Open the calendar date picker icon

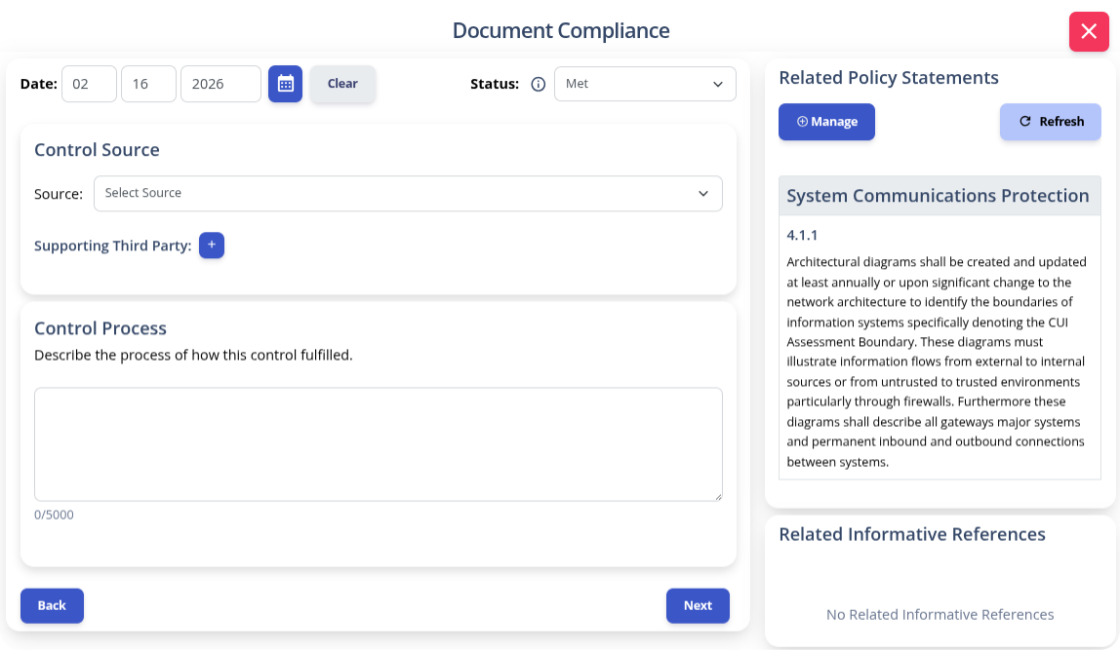click(x=285, y=84)
